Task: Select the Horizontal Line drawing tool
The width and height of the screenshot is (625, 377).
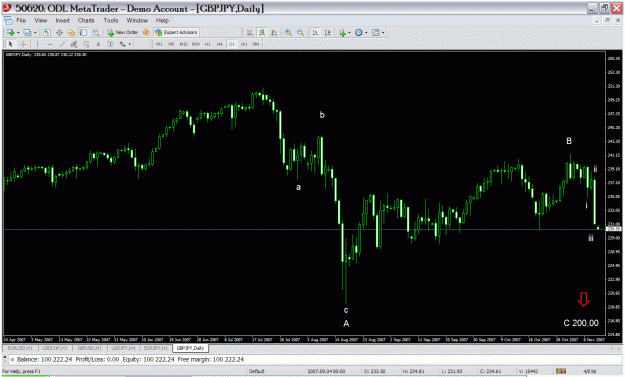Action: [x=50, y=44]
